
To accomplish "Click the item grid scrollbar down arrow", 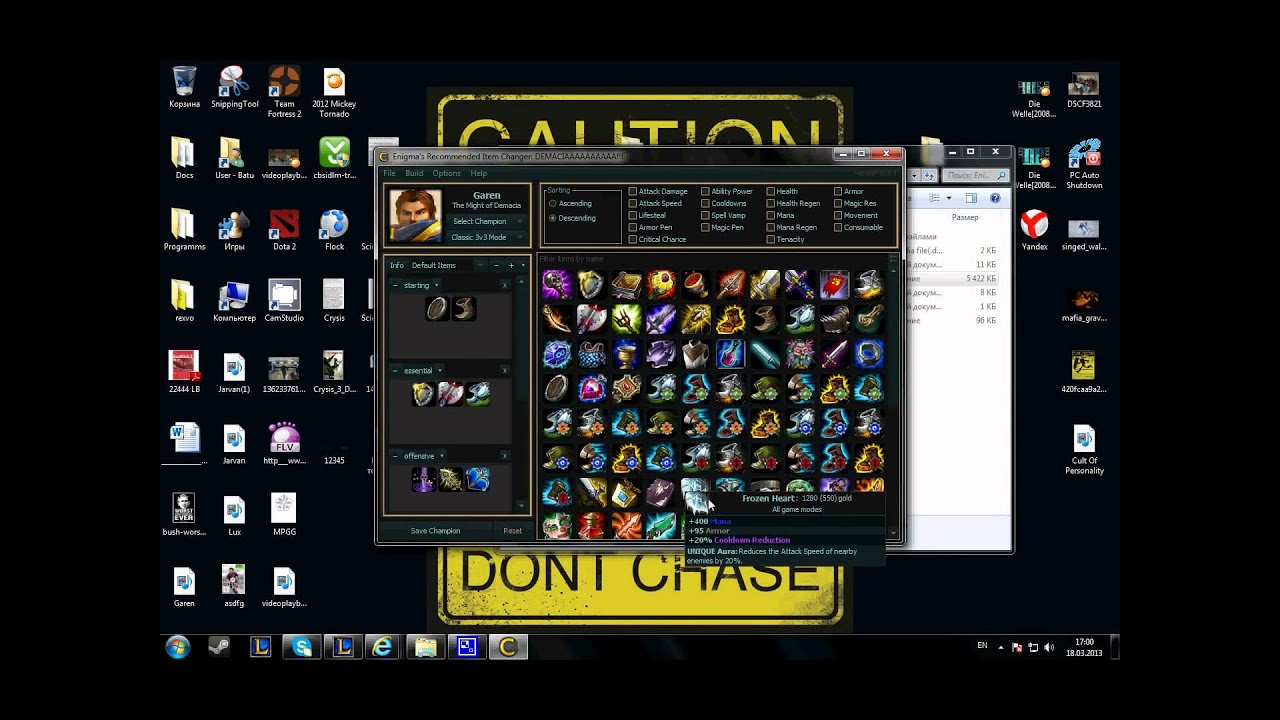I will tap(894, 534).
